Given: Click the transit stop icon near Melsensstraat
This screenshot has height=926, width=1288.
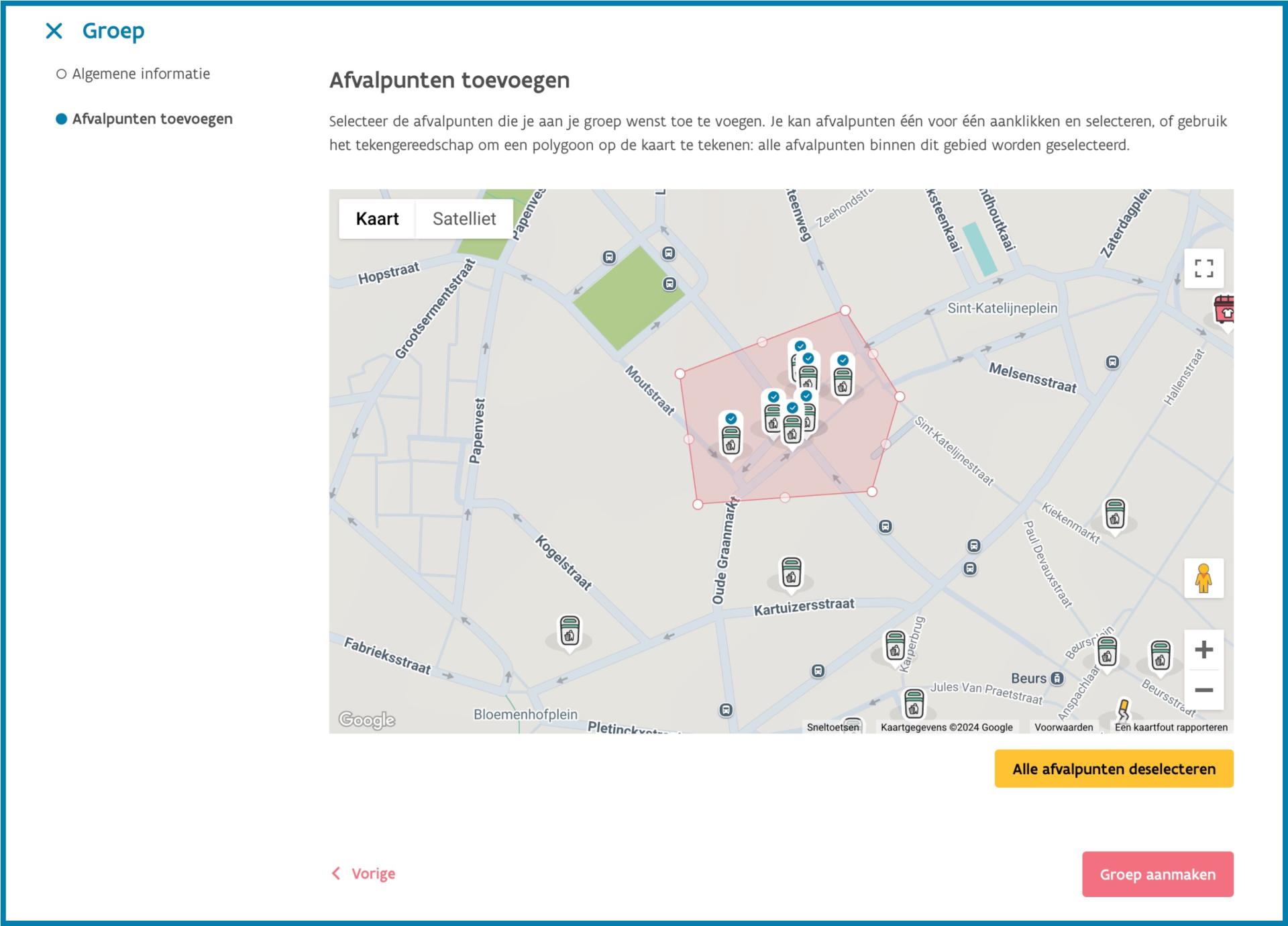Looking at the screenshot, I should [1112, 362].
